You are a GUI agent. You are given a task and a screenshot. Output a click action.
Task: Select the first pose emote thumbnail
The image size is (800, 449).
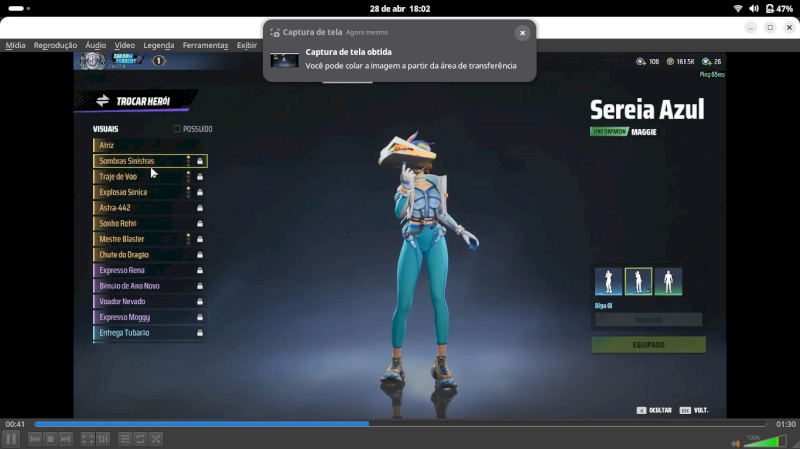coord(608,281)
